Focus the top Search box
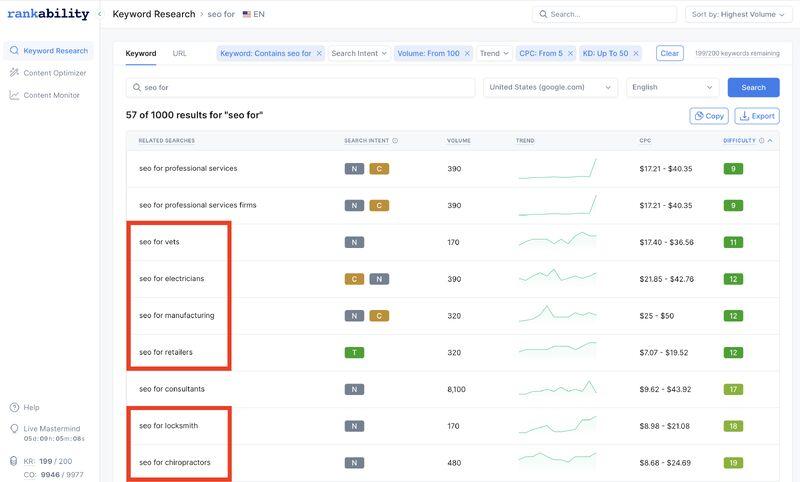Image resolution: width=800 pixels, height=482 pixels. point(605,14)
